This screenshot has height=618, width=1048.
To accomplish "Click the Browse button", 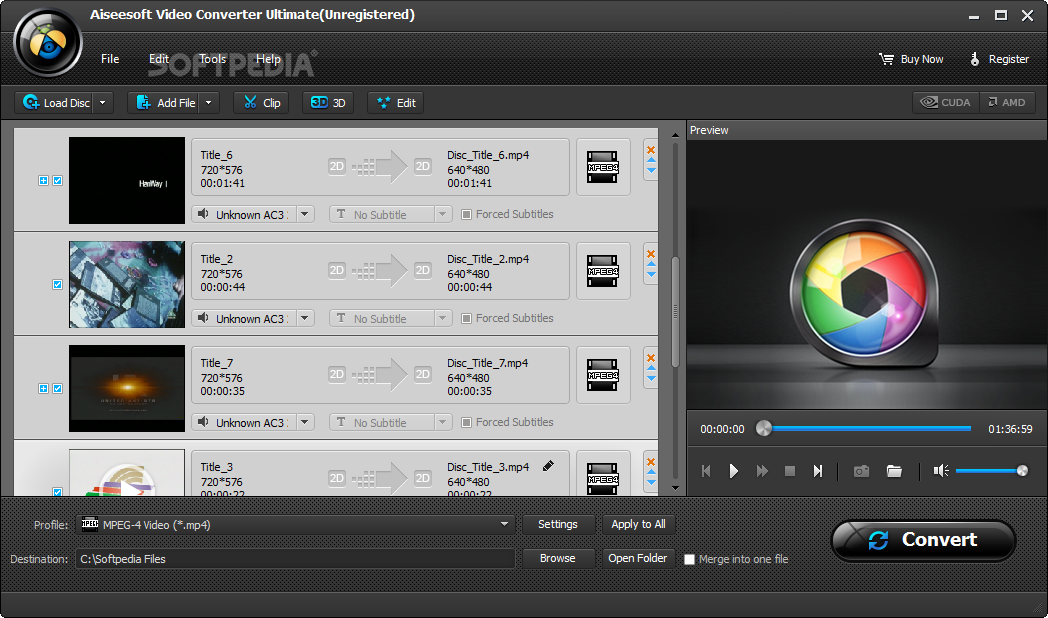I will click(x=557, y=559).
